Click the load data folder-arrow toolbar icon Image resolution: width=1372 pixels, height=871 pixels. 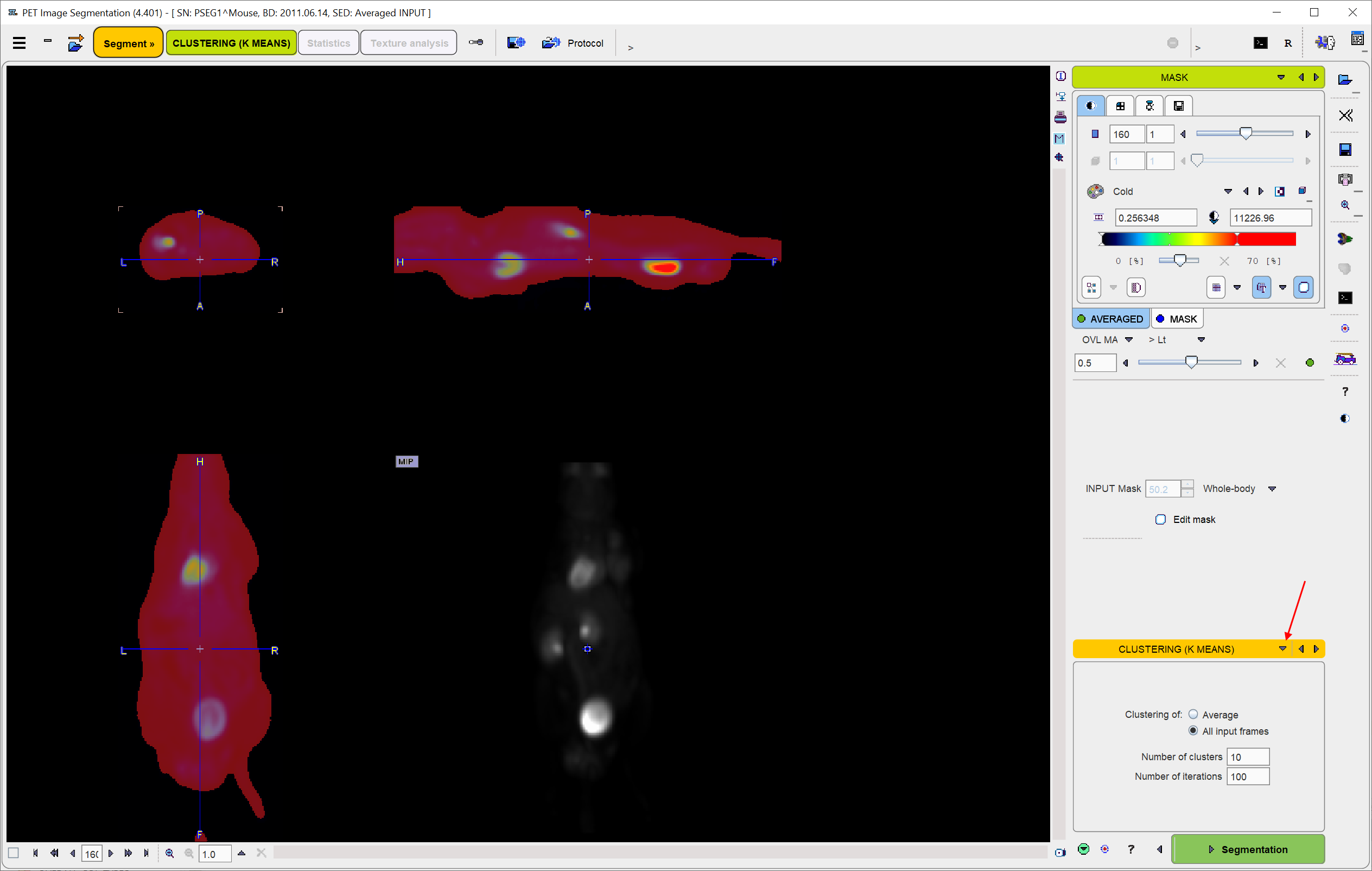75,43
